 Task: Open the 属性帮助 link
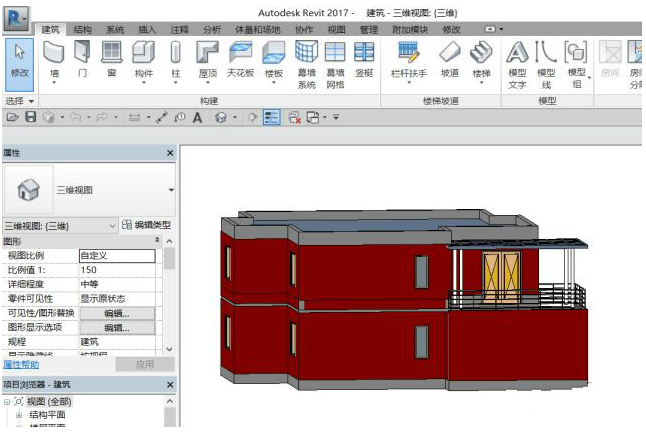(22, 364)
